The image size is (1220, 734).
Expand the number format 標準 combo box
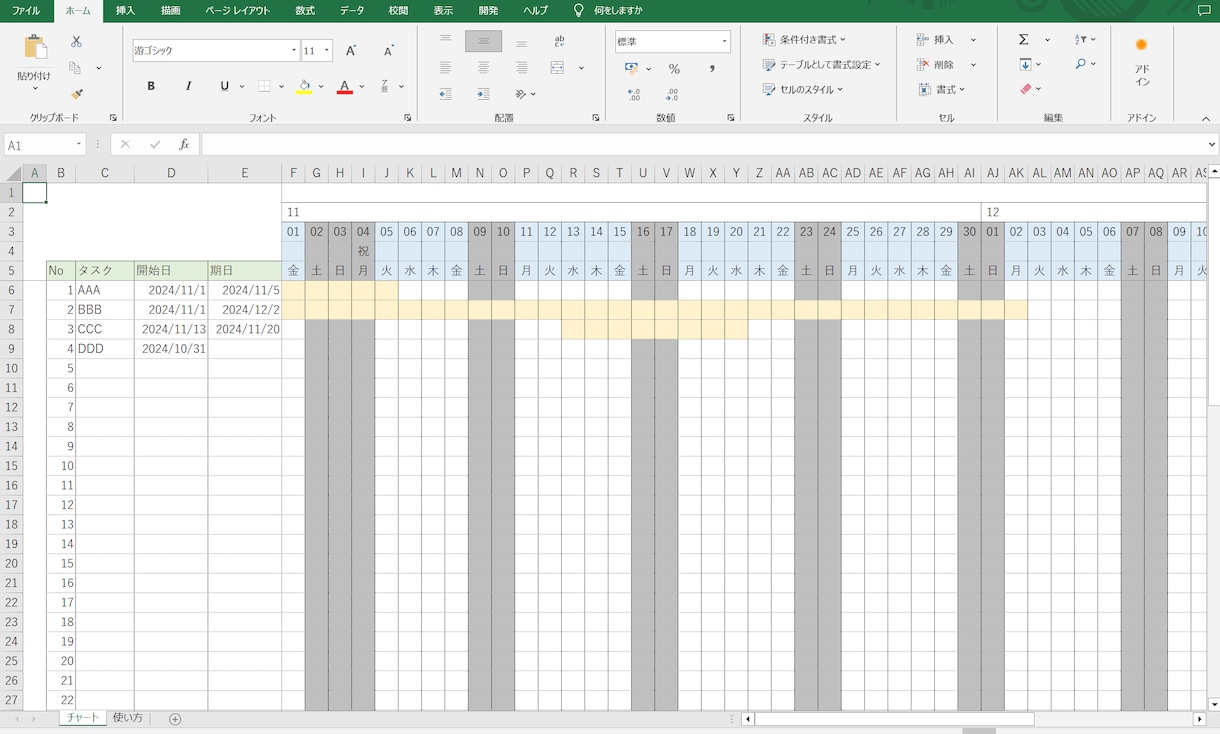724,42
